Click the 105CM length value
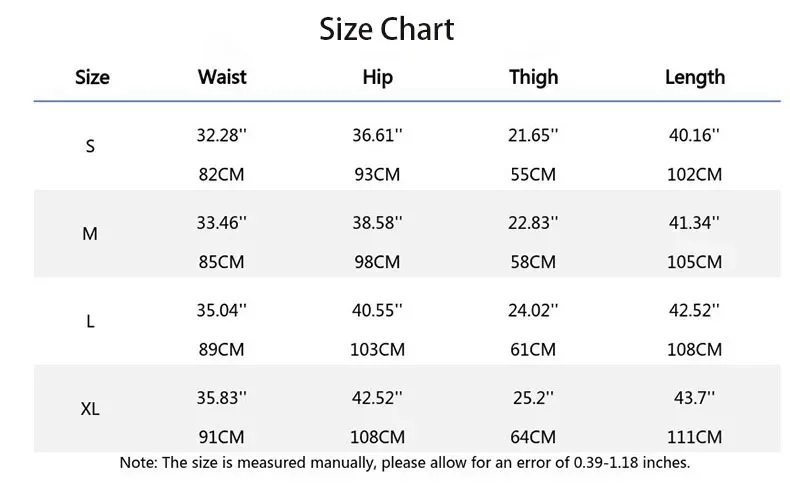 pyautogui.click(x=694, y=262)
